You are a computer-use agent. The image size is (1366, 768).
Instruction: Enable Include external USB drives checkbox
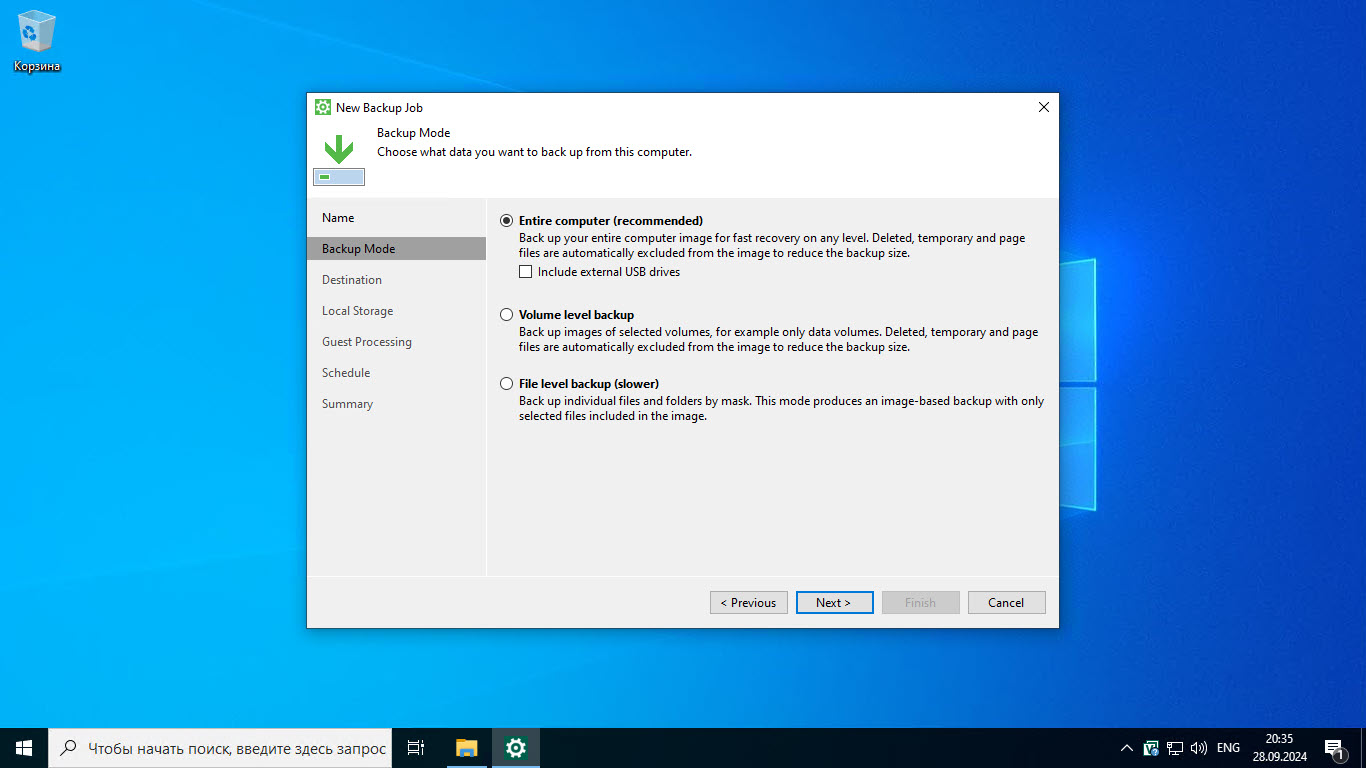coord(526,272)
